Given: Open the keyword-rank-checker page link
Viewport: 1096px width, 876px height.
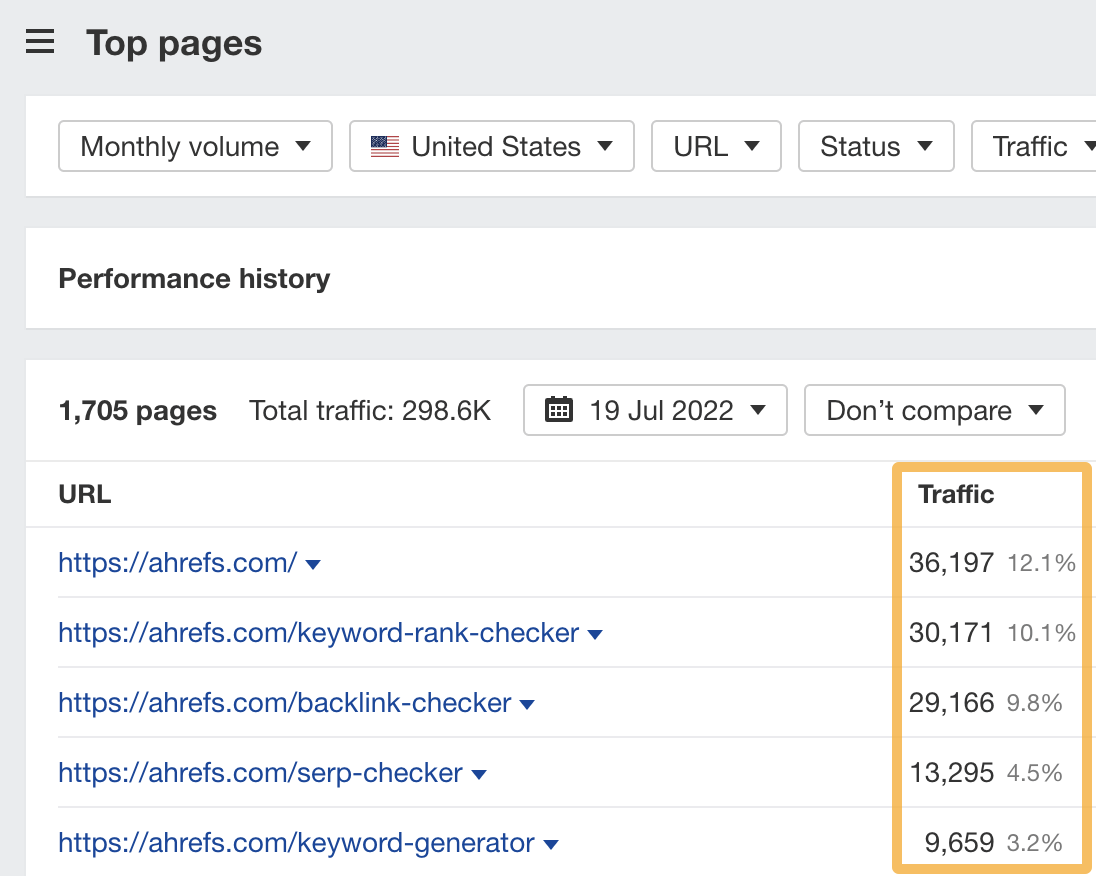Looking at the screenshot, I should (x=318, y=633).
